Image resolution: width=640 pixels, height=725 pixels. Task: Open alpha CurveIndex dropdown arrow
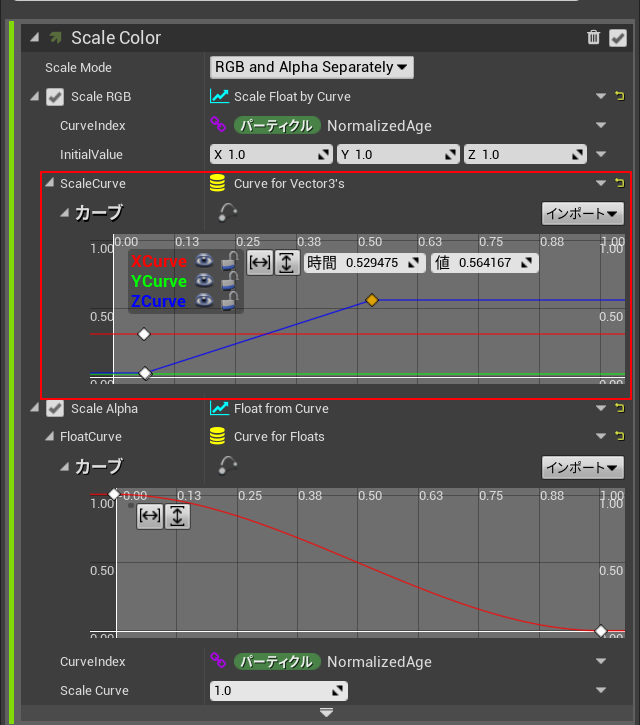[x=601, y=661]
